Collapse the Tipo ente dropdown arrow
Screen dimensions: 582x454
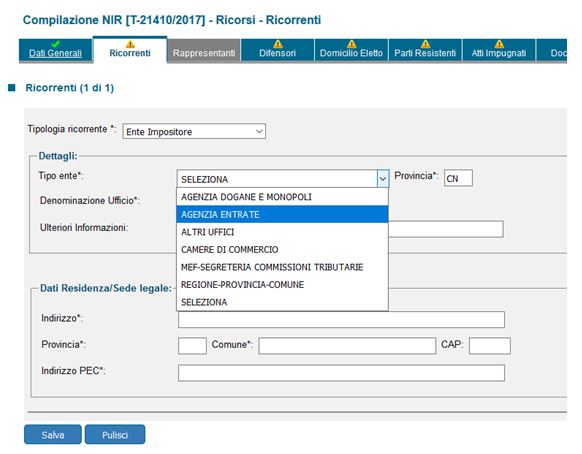click(x=383, y=179)
